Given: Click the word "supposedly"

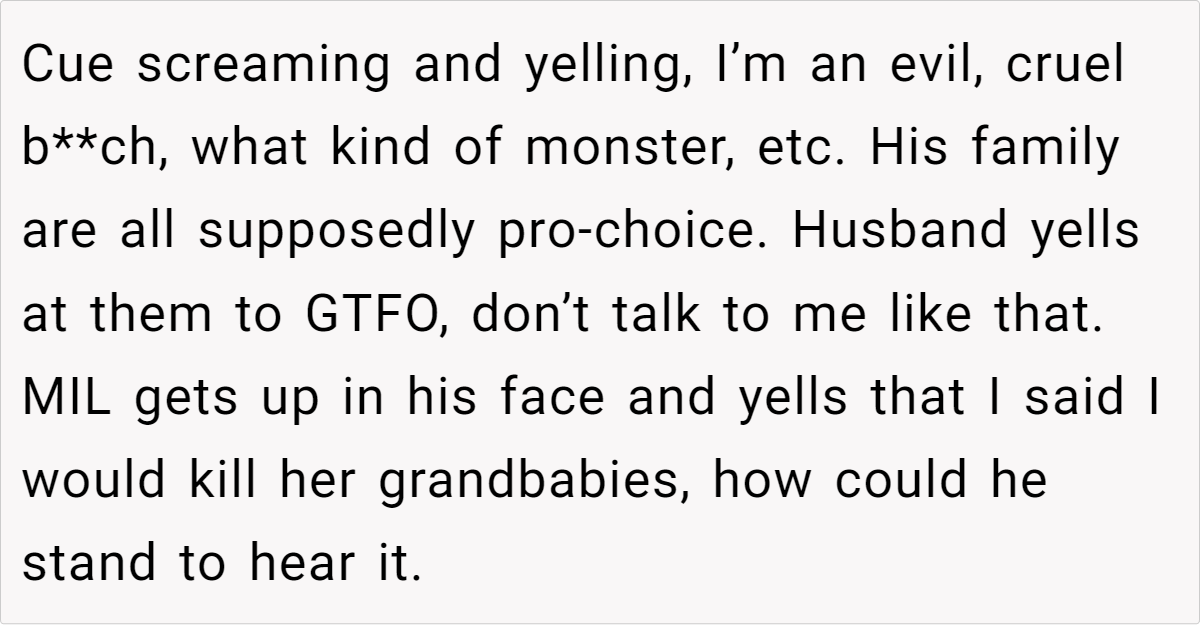Looking at the screenshot, I should point(335,232).
